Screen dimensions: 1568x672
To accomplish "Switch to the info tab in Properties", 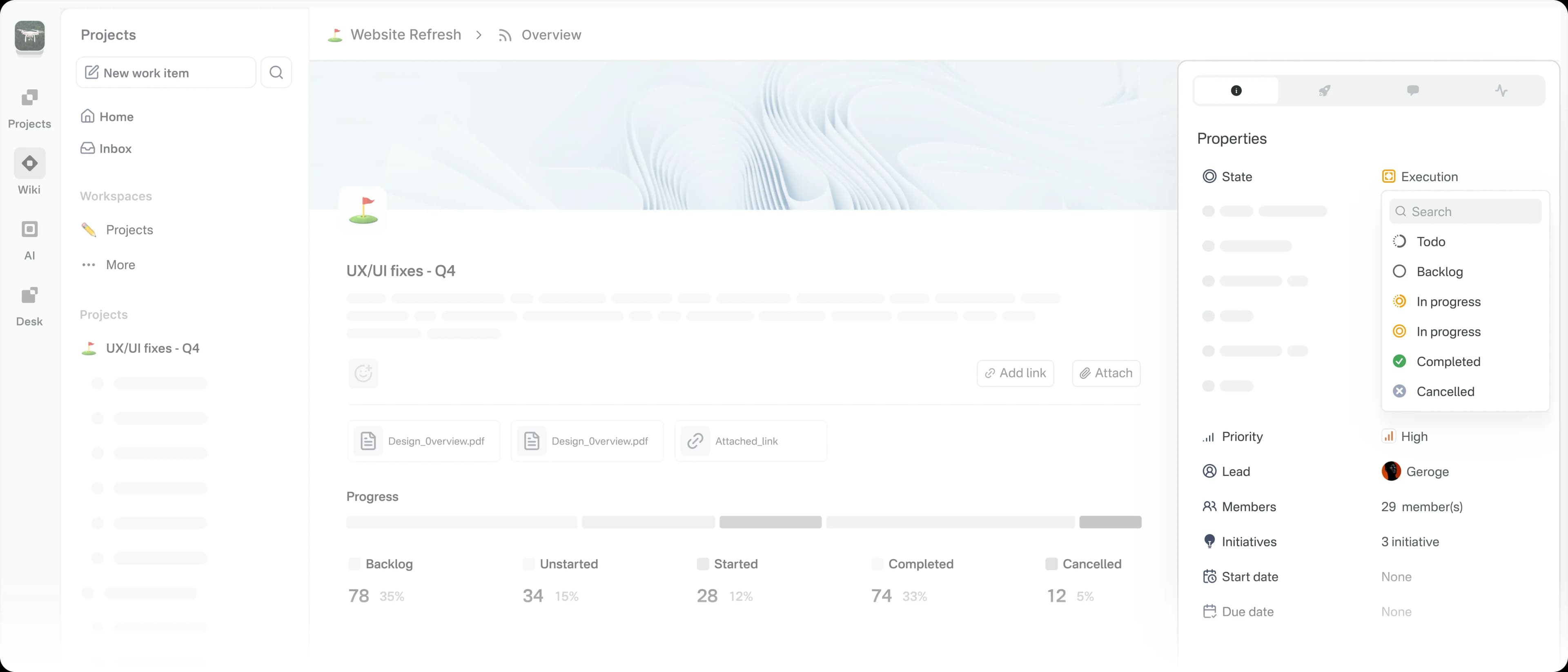I will tap(1236, 90).
